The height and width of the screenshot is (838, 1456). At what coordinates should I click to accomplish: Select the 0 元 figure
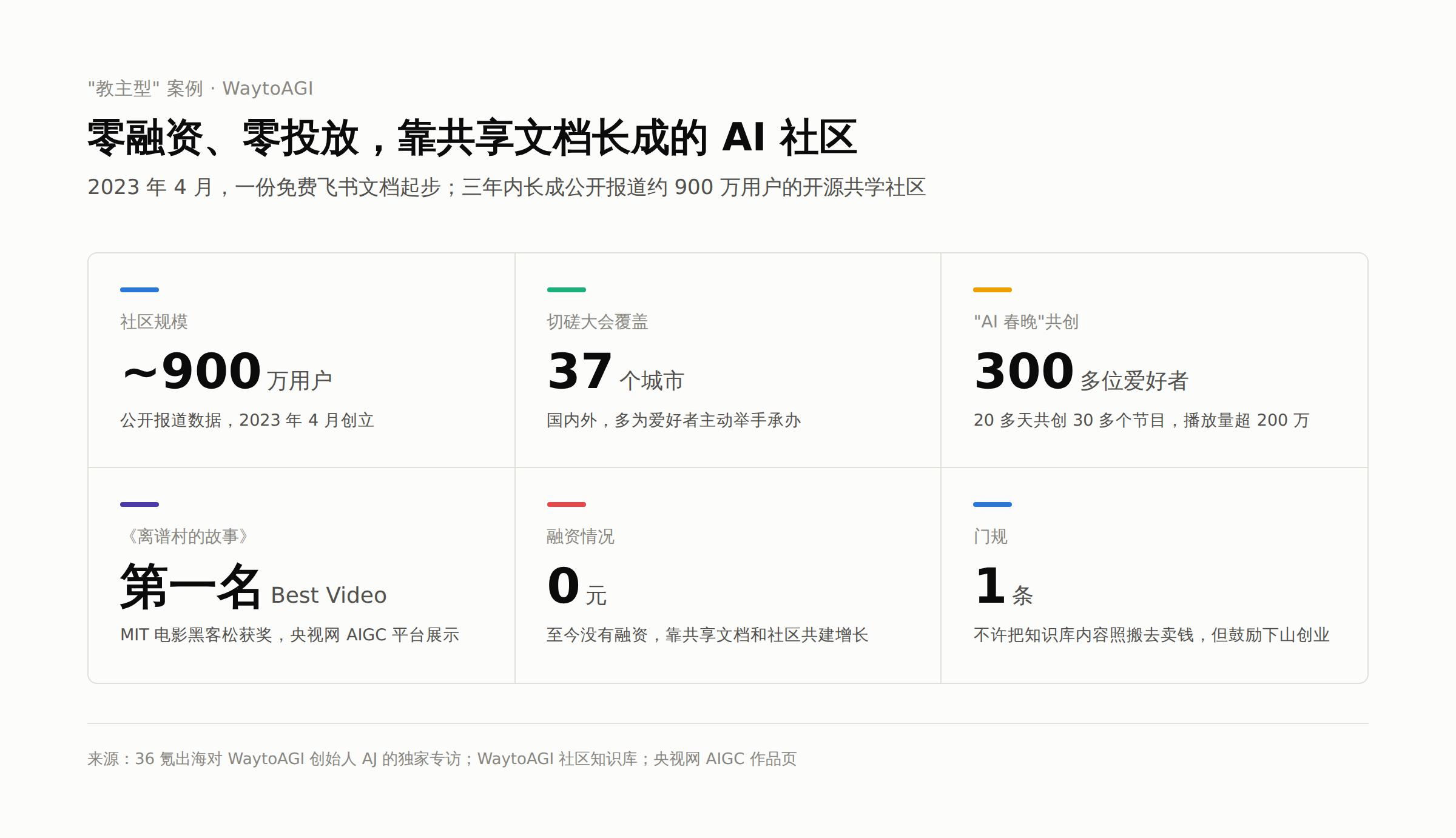[576, 586]
